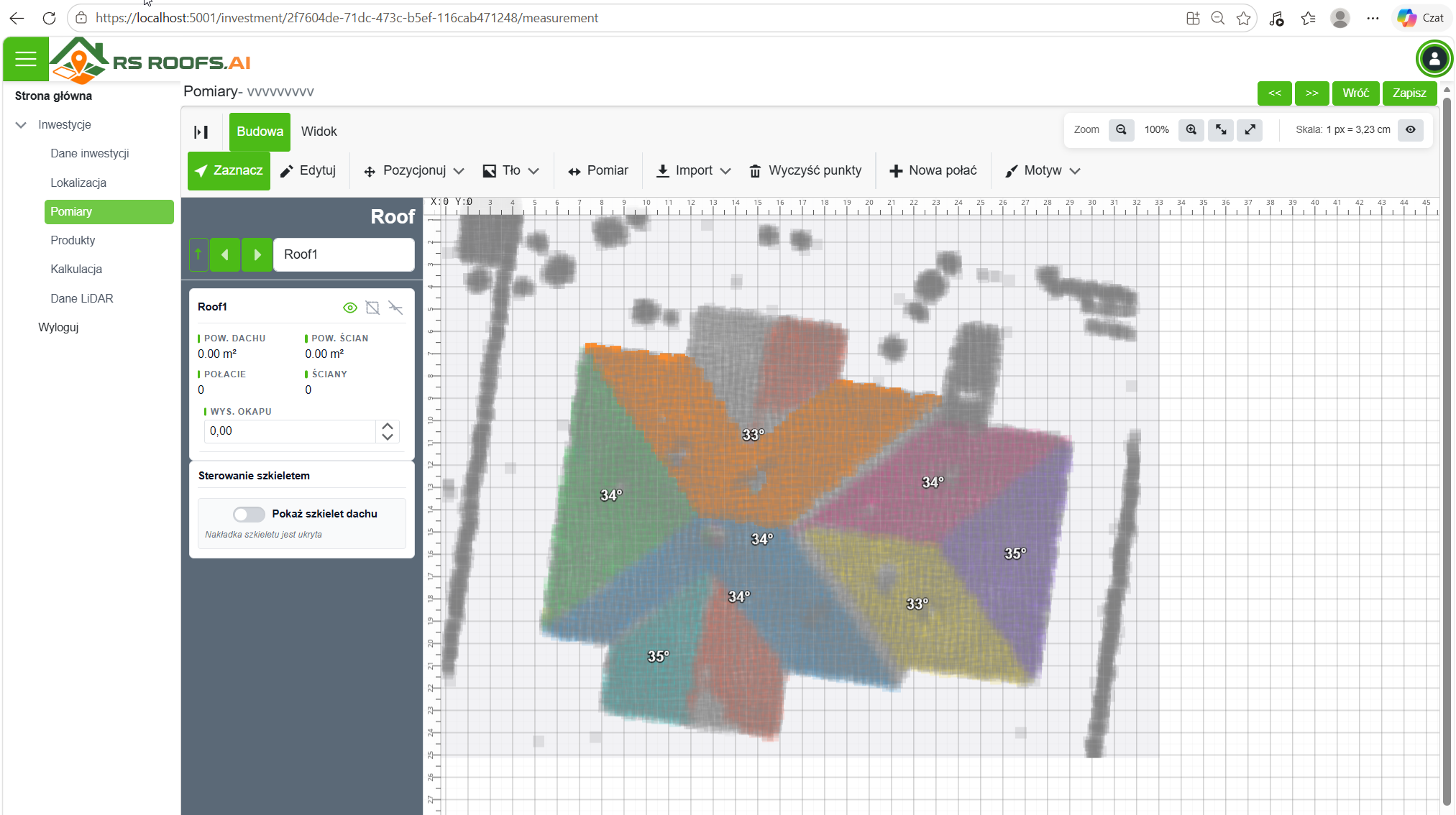Click the 33° label on the orange roof plane
This screenshot has height=815, width=1456.
[x=754, y=435]
